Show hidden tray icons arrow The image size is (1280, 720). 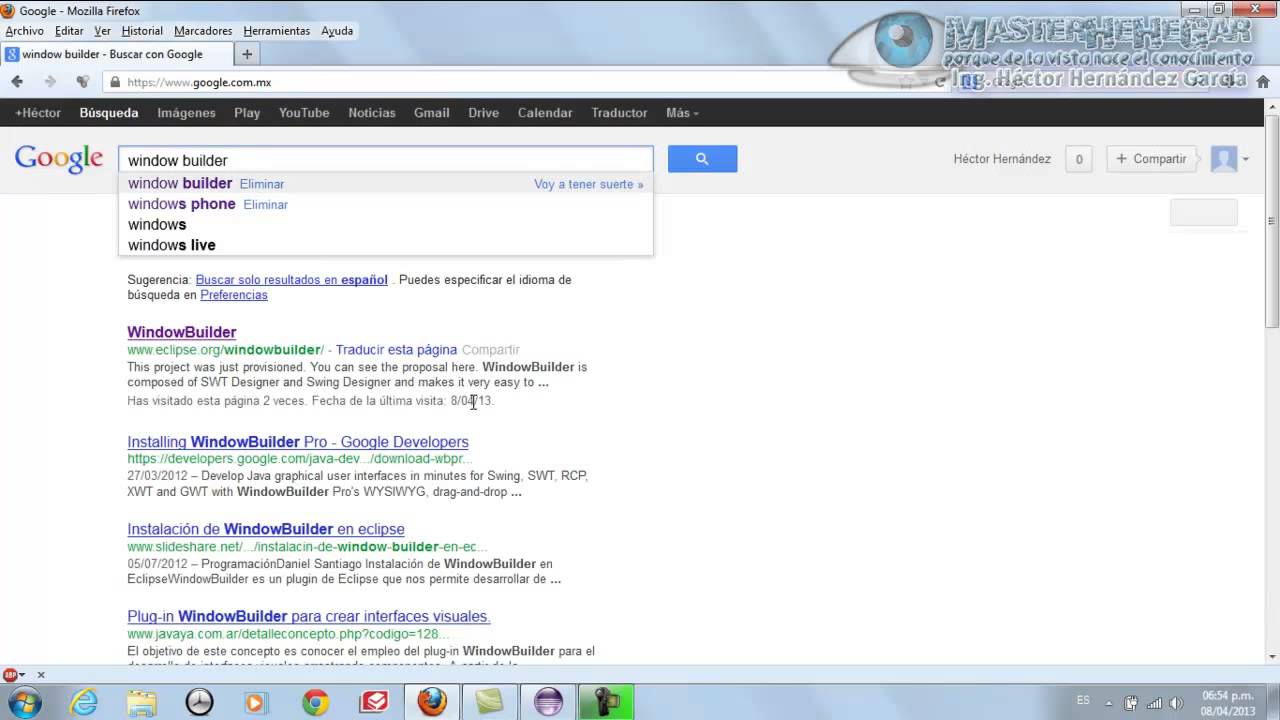coord(1109,702)
